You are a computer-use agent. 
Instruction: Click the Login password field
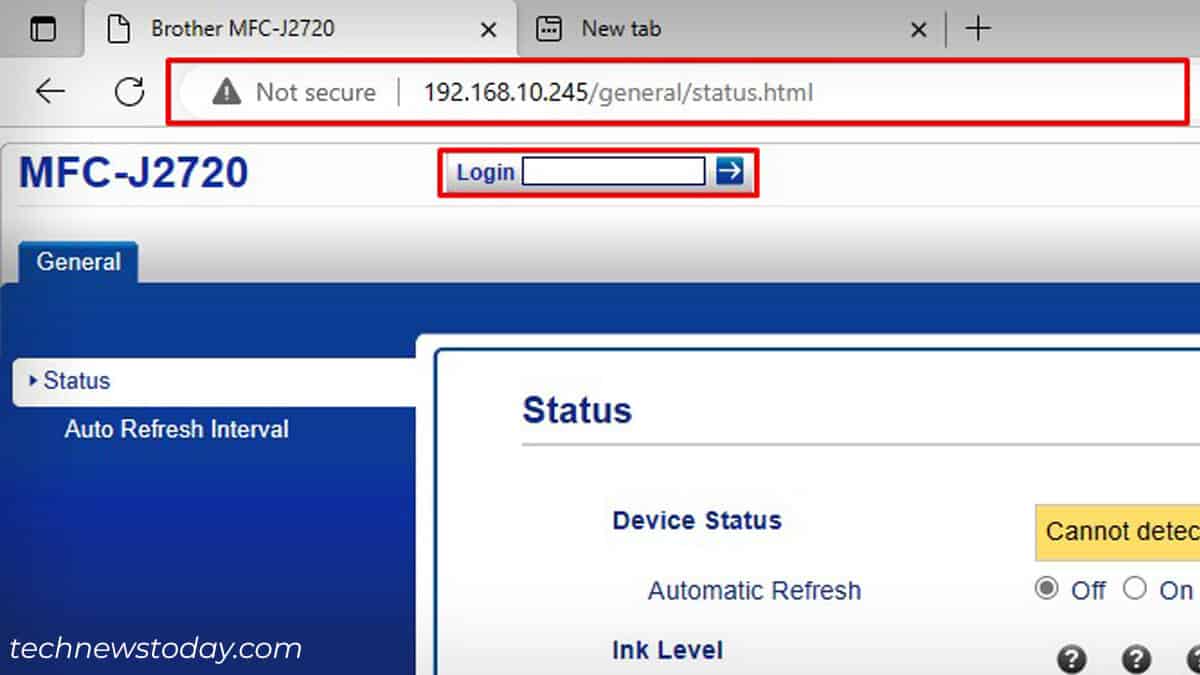point(613,172)
